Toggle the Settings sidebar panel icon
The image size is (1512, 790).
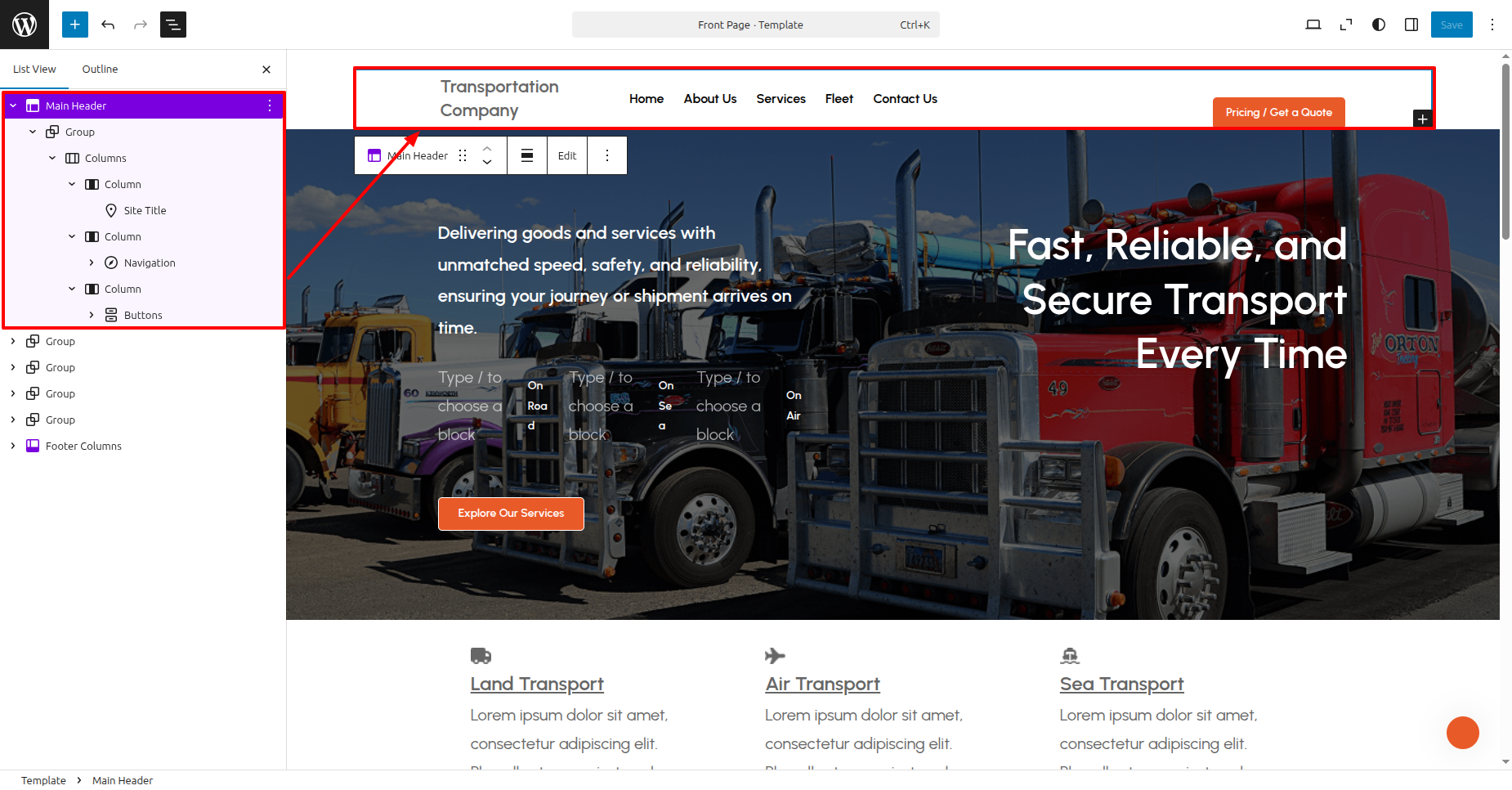1411,25
